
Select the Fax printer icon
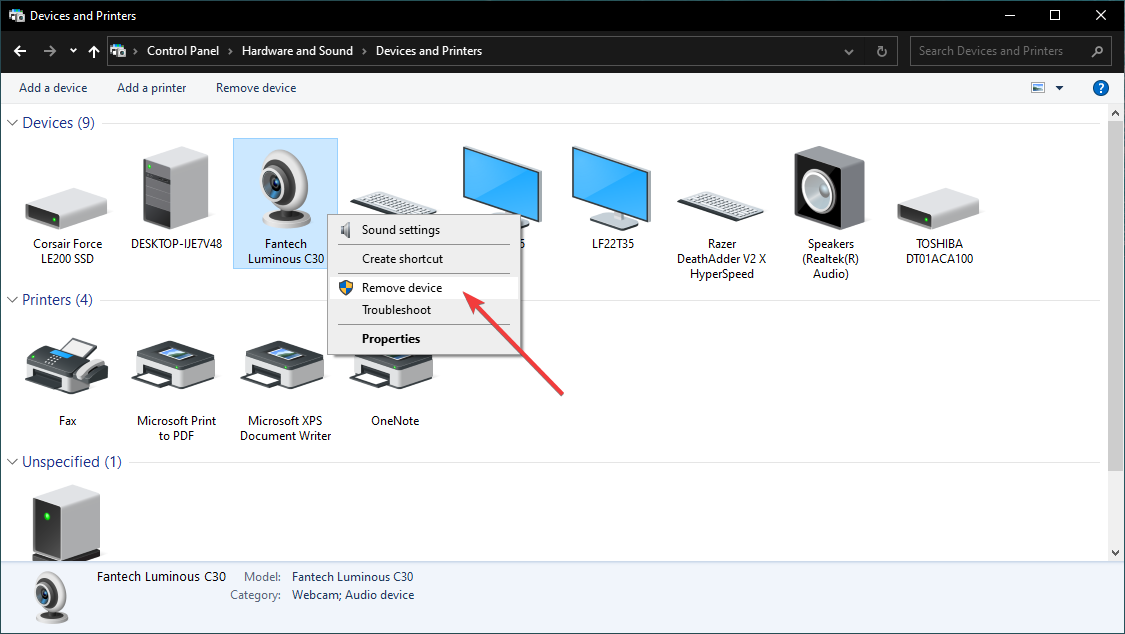(x=67, y=366)
